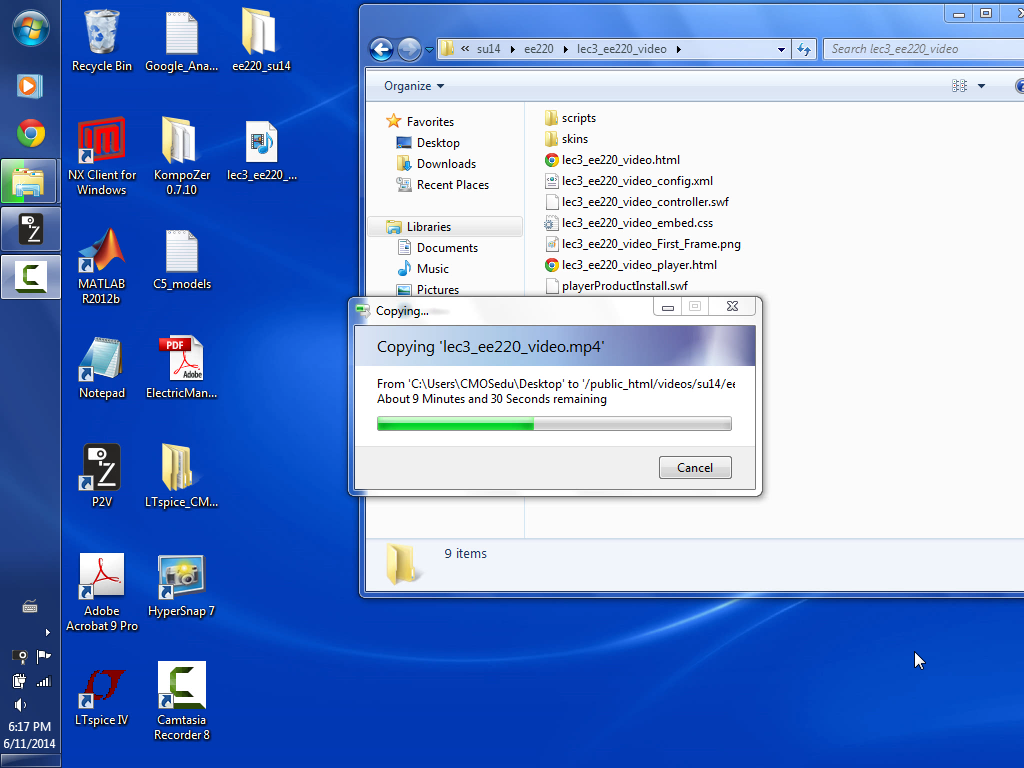Select lec3_ee220_video.html file

[612, 160]
